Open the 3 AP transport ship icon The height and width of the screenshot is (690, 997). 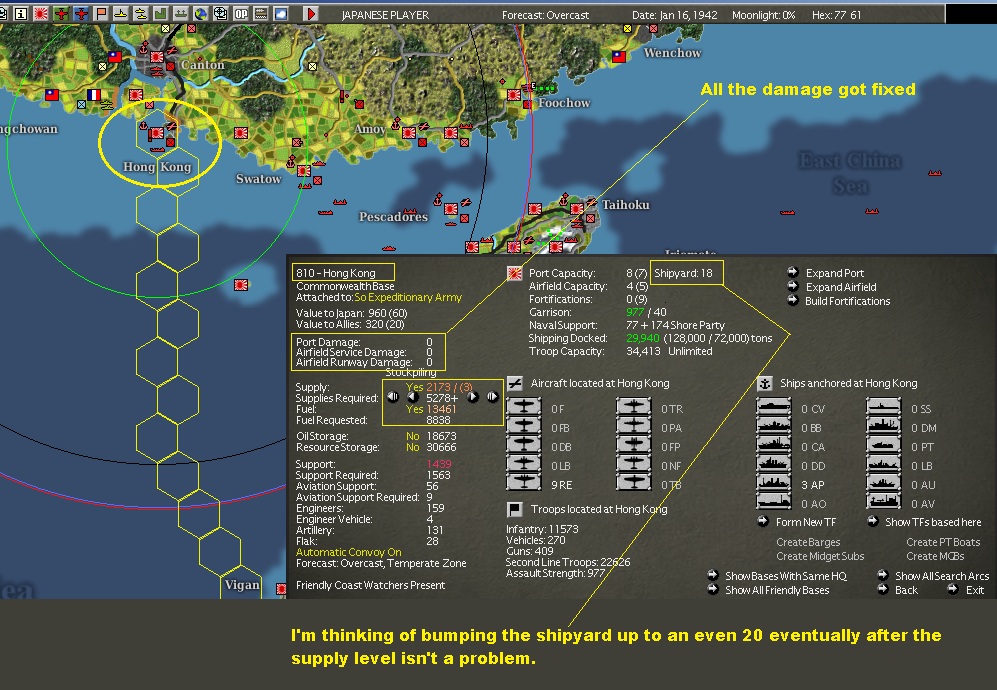coord(774,483)
